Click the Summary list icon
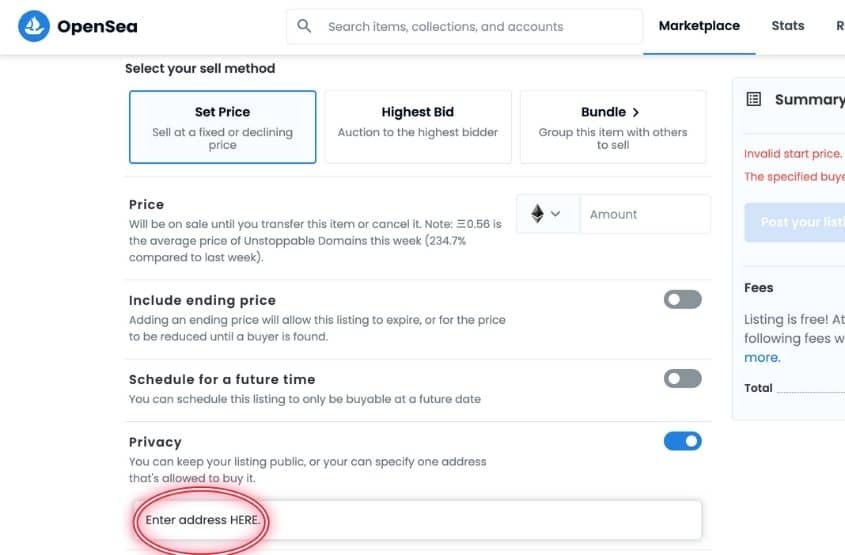The height and width of the screenshot is (555, 845). (753, 99)
